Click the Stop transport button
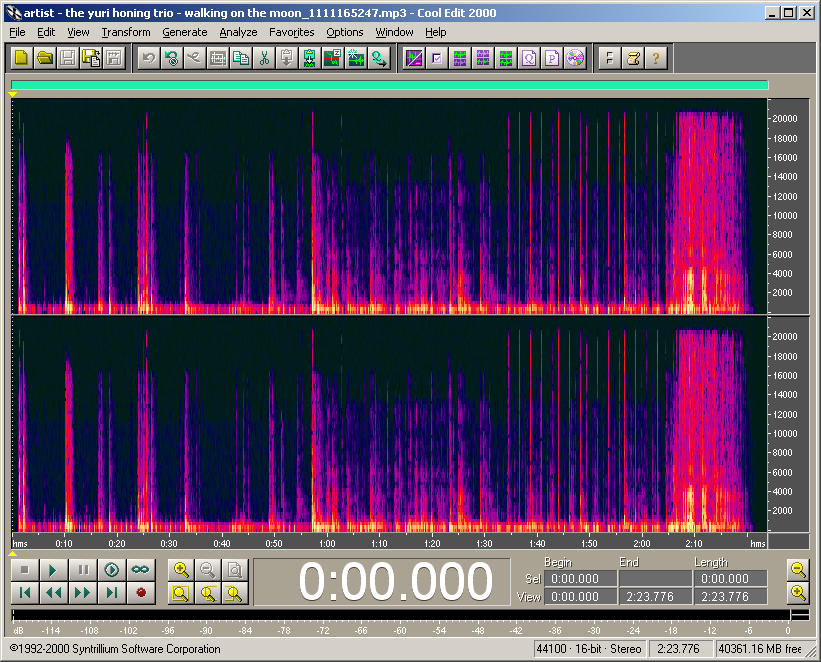 click(x=25, y=569)
